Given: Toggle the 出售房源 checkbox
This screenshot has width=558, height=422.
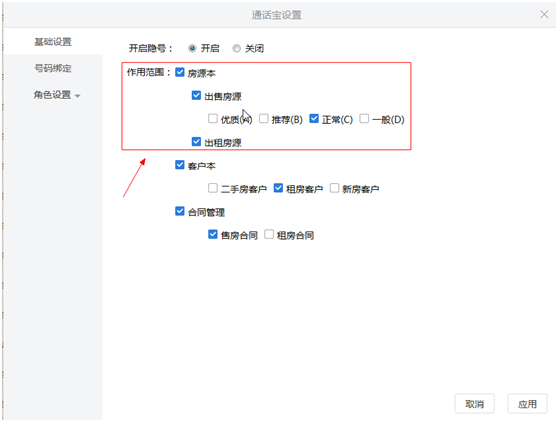Looking at the screenshot, I should tap(196, 95).
